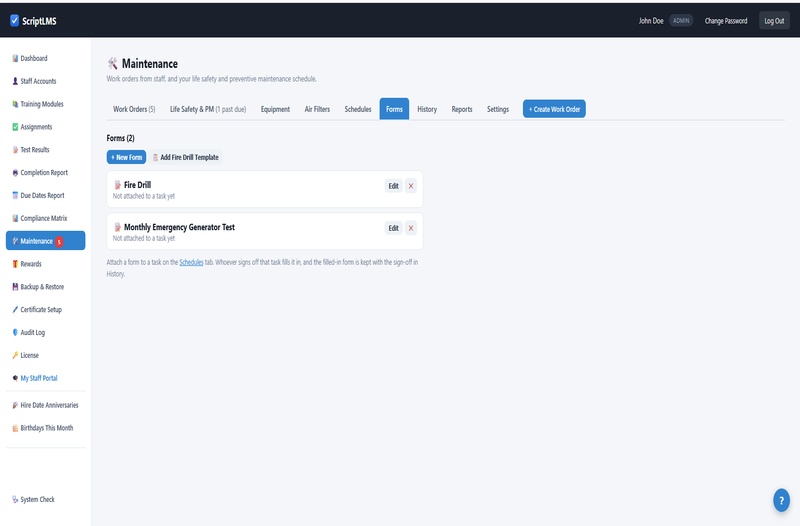Delete the Monthly Emergency Generator Test form
800x526 pixels.
(x=411, y=228)
